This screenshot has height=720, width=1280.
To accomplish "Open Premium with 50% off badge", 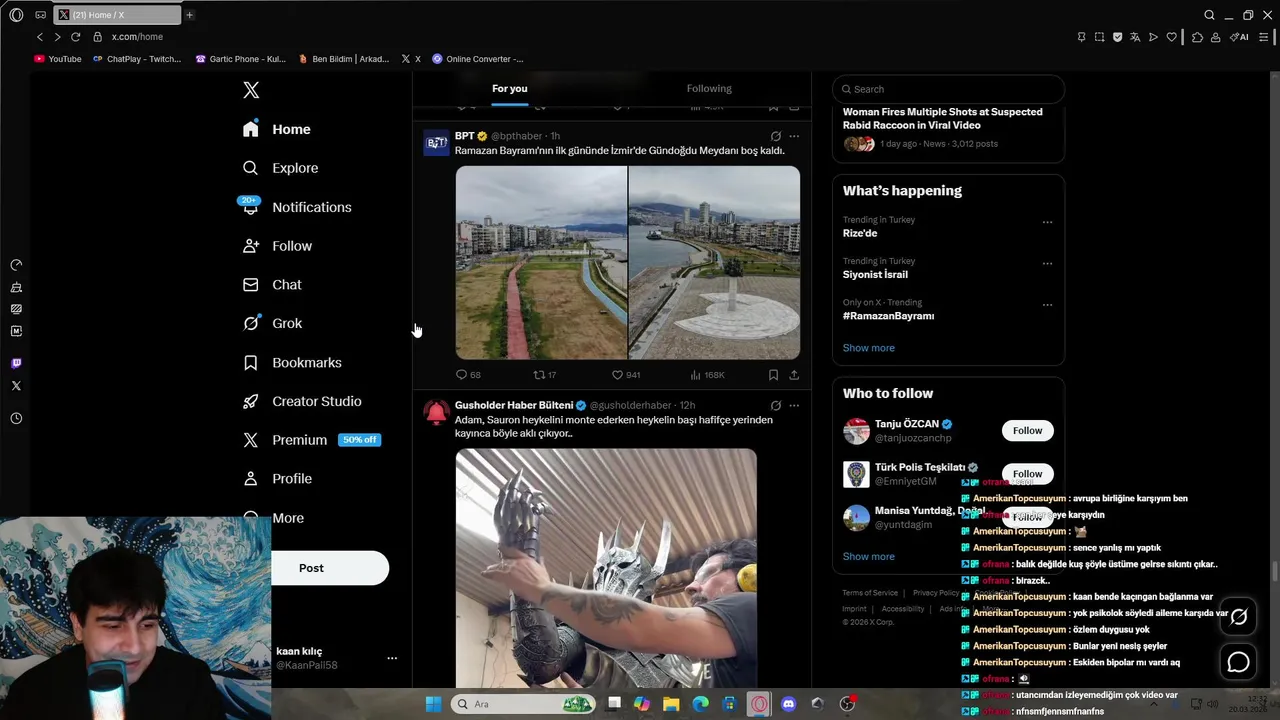I will [x=311, y=440].
